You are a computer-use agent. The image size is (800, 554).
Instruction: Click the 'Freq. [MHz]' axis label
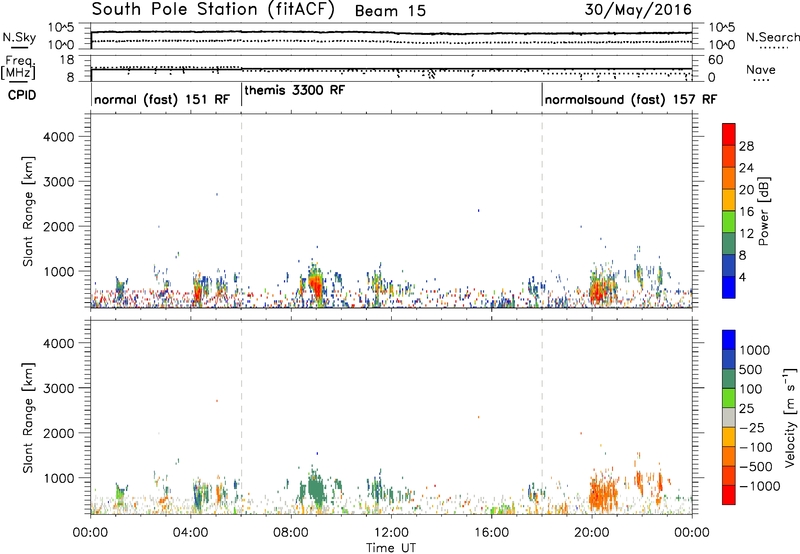point(19,67)
